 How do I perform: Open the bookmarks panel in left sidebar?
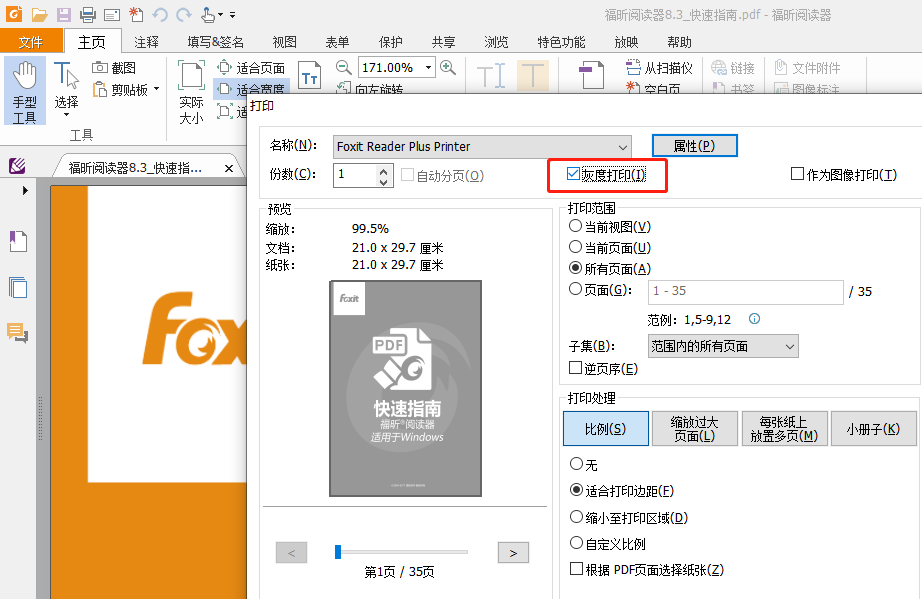click(x=18, y=241)
